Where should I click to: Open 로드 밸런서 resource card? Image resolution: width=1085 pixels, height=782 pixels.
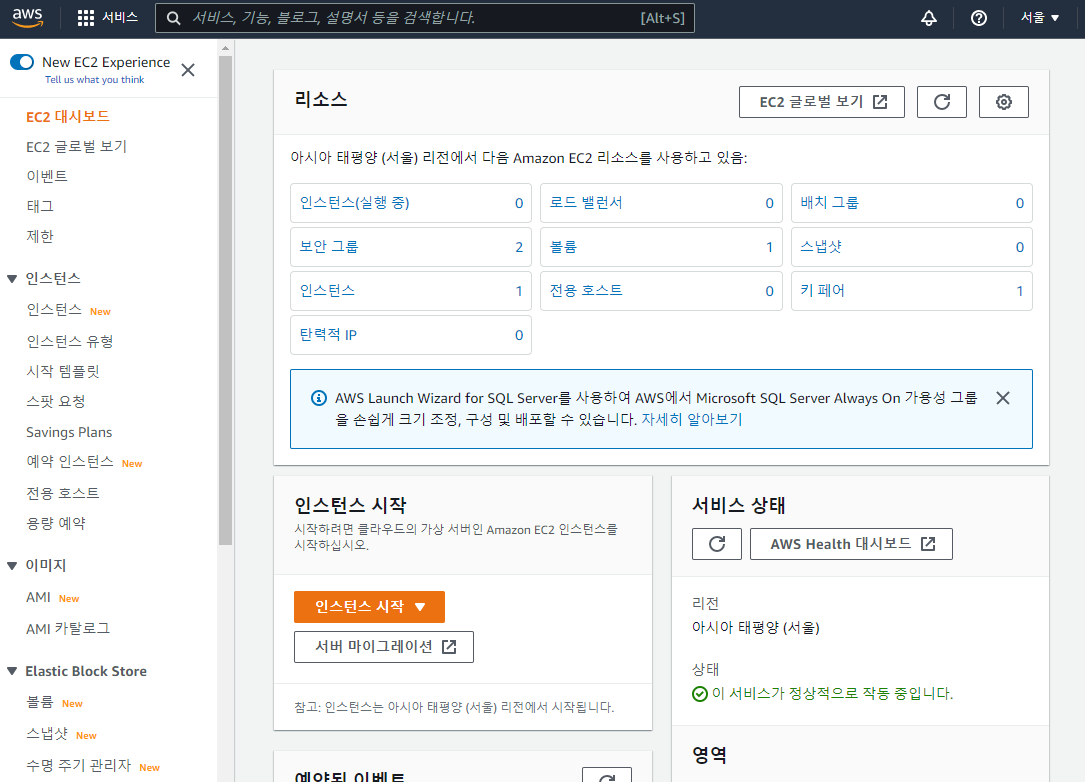click(662, 203)
